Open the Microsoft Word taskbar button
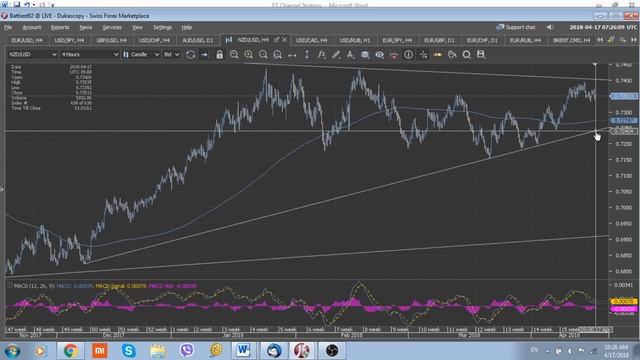640x360 pixels. coord(244,351)
